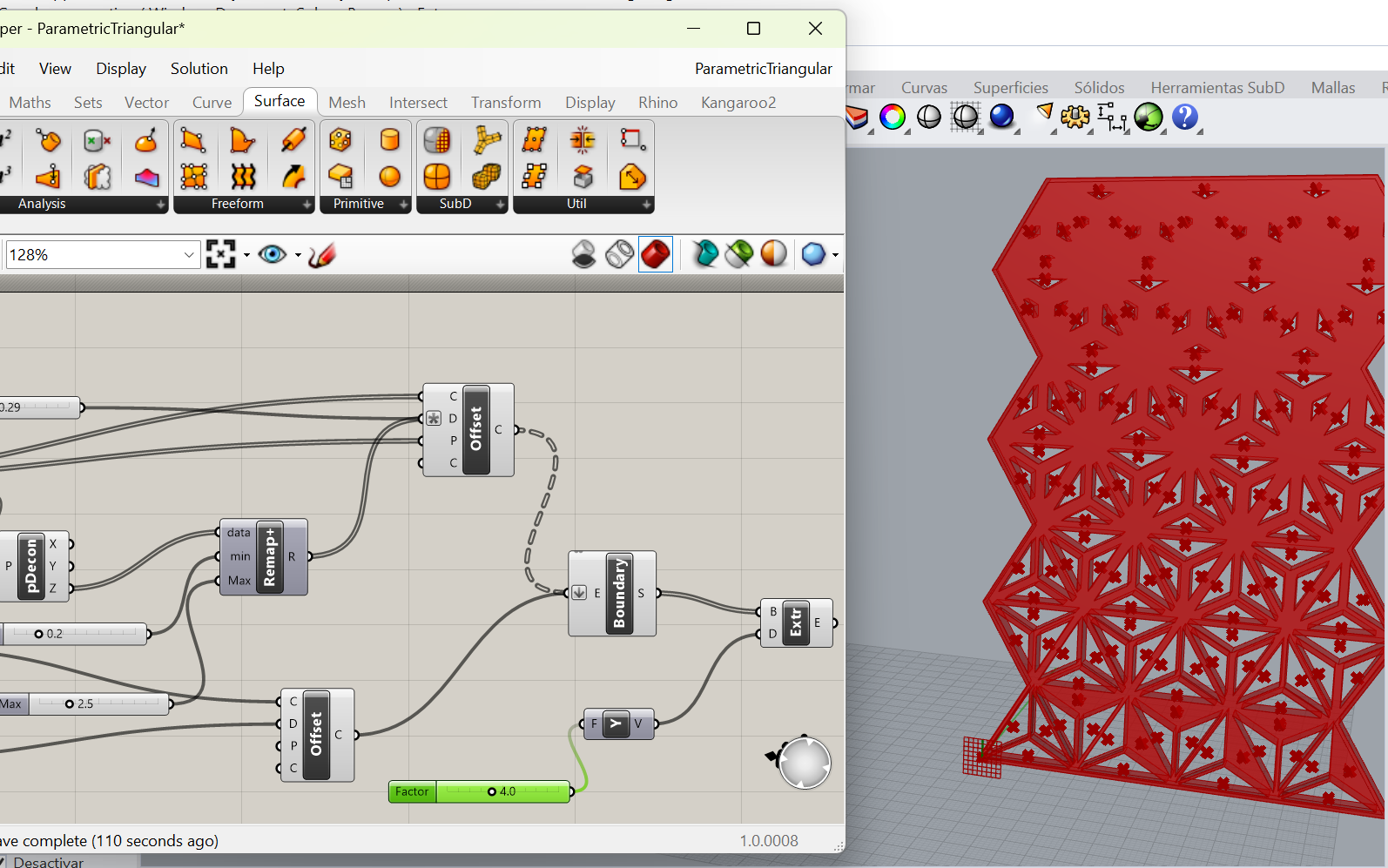Image resolution: width=1388 pixels, height=868 pixels.
Task: Toggle wireframe preview mode button
Action: click(x=619, y=255)
